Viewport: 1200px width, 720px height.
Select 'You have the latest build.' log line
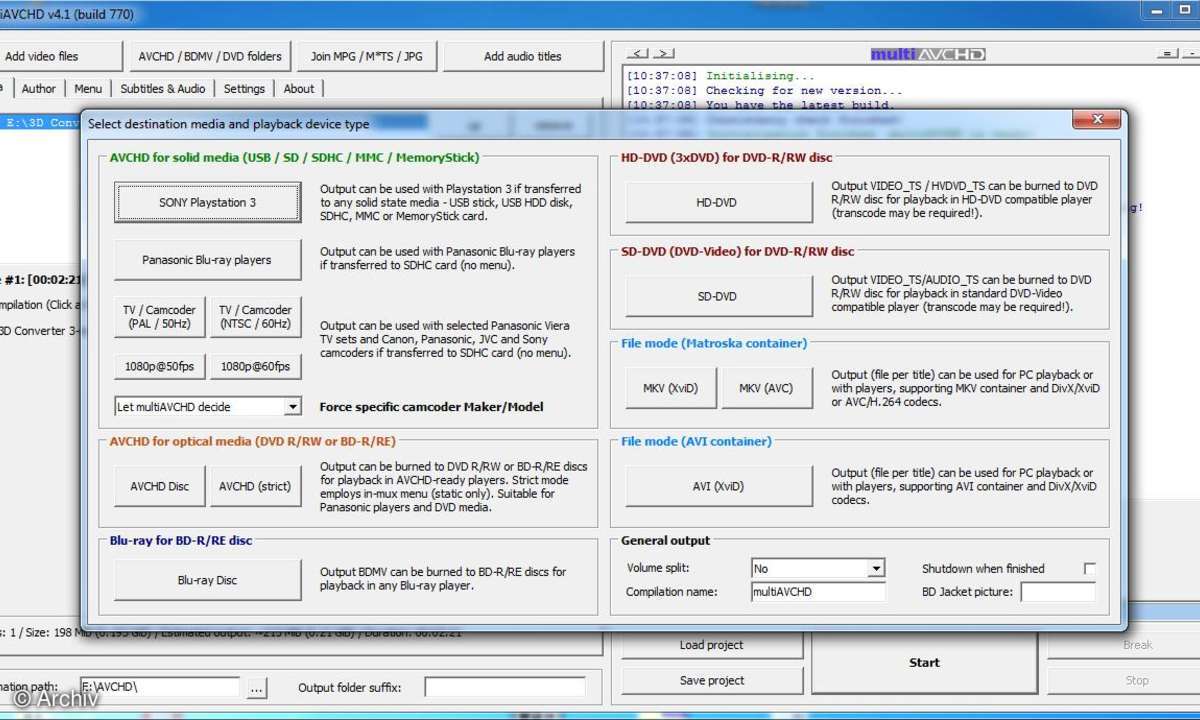point(762,104)
